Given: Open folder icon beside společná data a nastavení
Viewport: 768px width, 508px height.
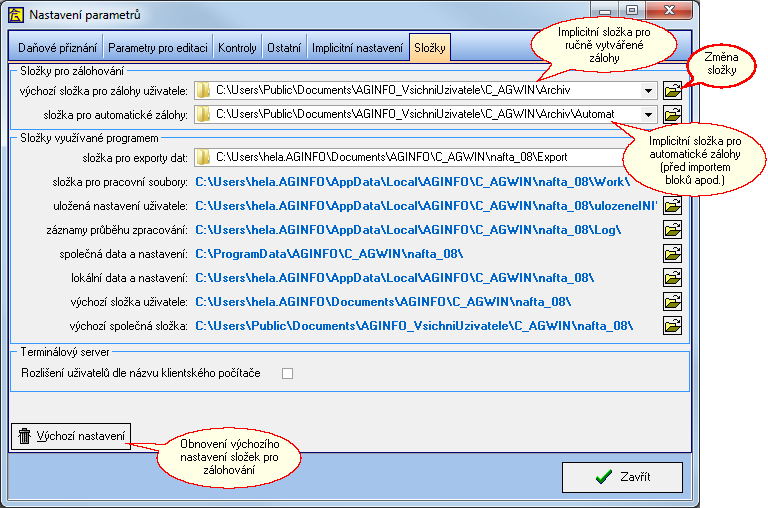Looking at the screenshot, I should [672, 254].
